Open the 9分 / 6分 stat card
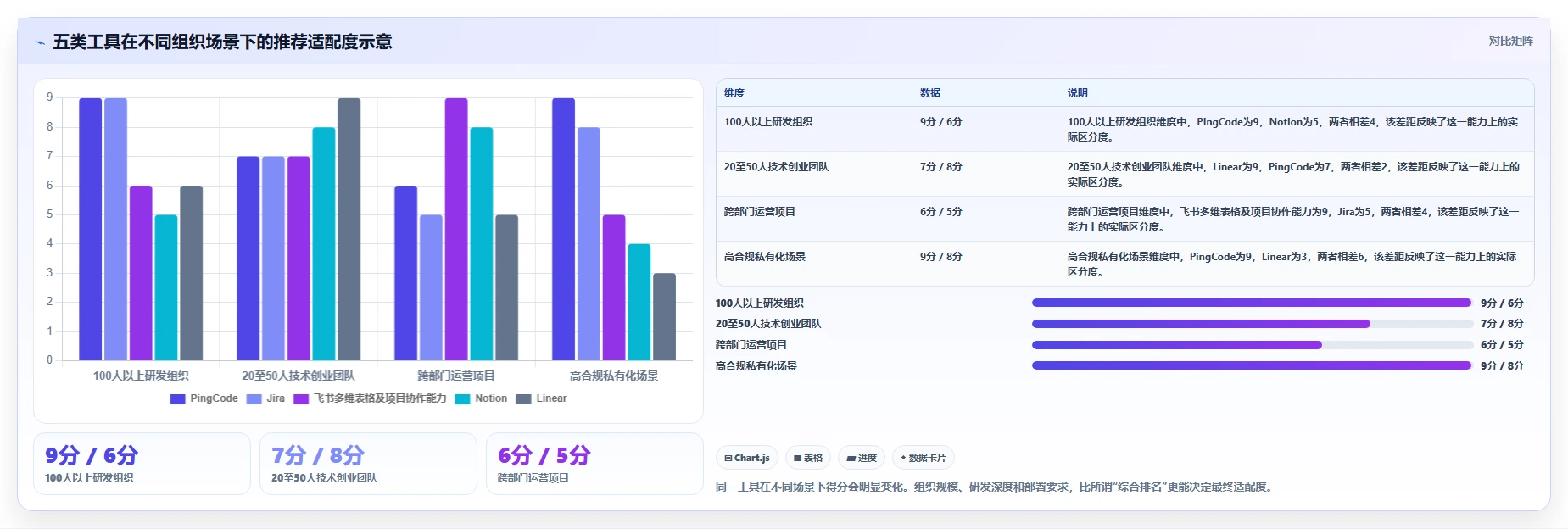Viewport: 1568px width, 529px height. [x=142, y=464]
